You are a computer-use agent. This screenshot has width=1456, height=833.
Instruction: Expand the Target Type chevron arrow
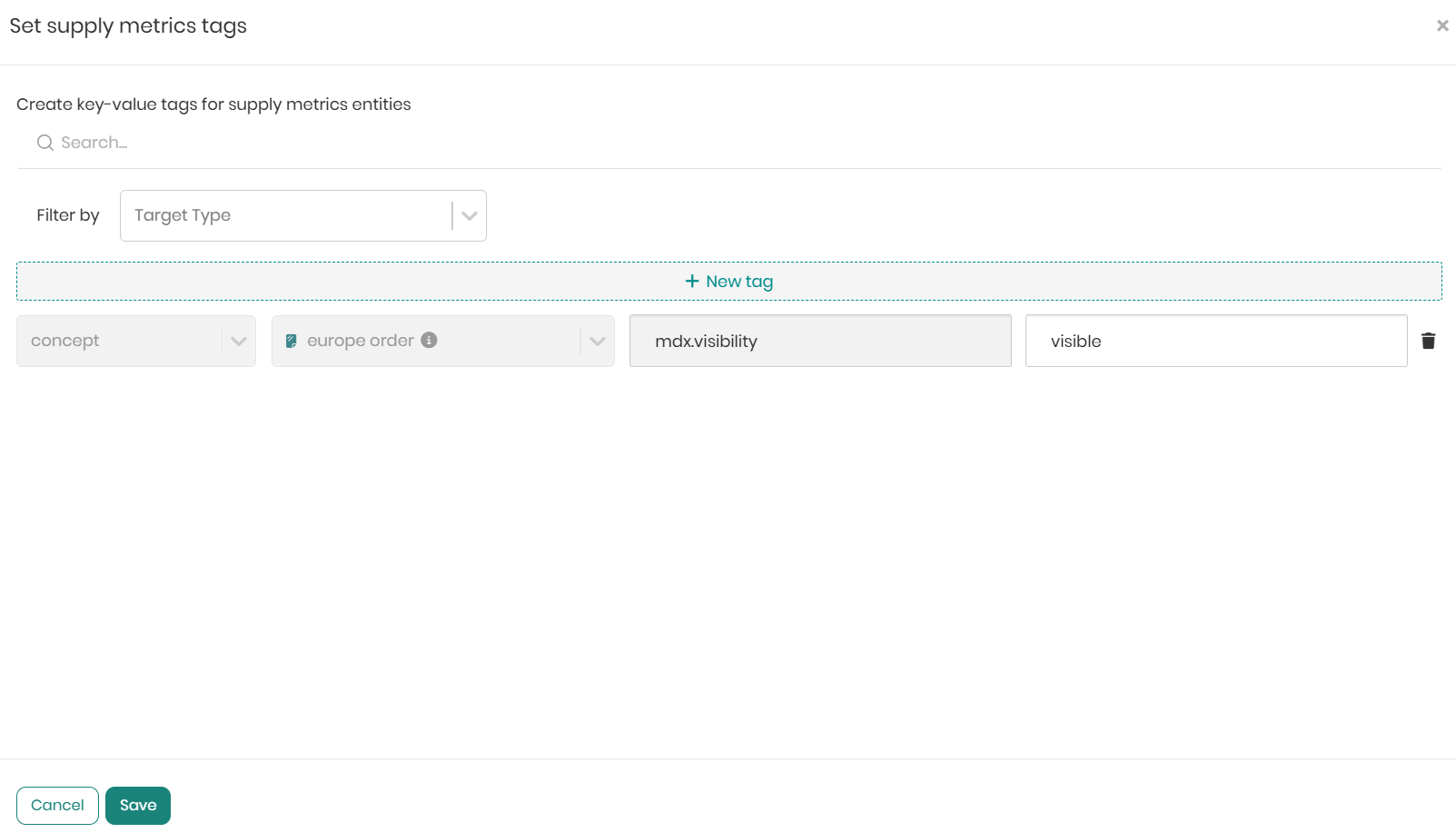[x=469, y=215]
